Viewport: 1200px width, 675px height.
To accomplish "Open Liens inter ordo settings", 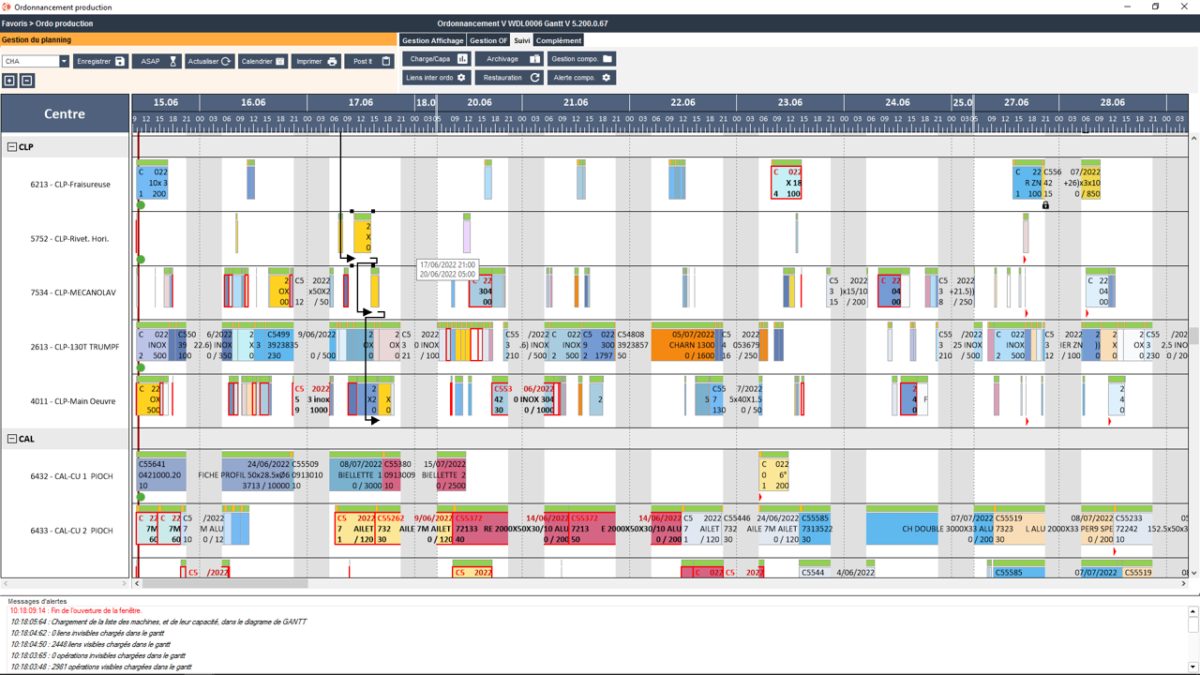I will point(436,77).
